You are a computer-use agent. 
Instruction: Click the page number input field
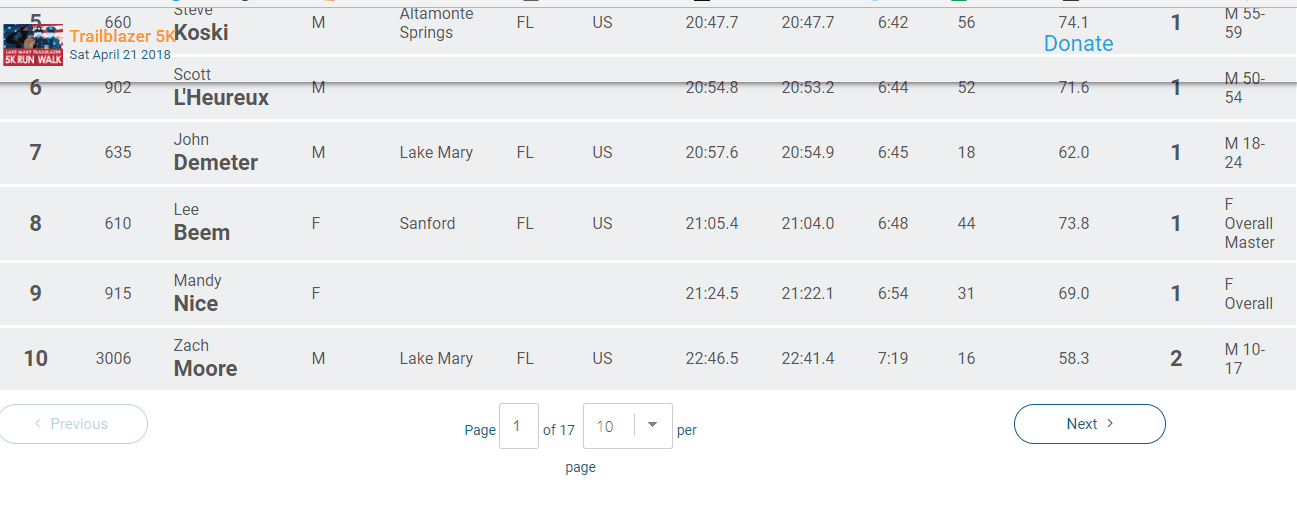point(519,426)
